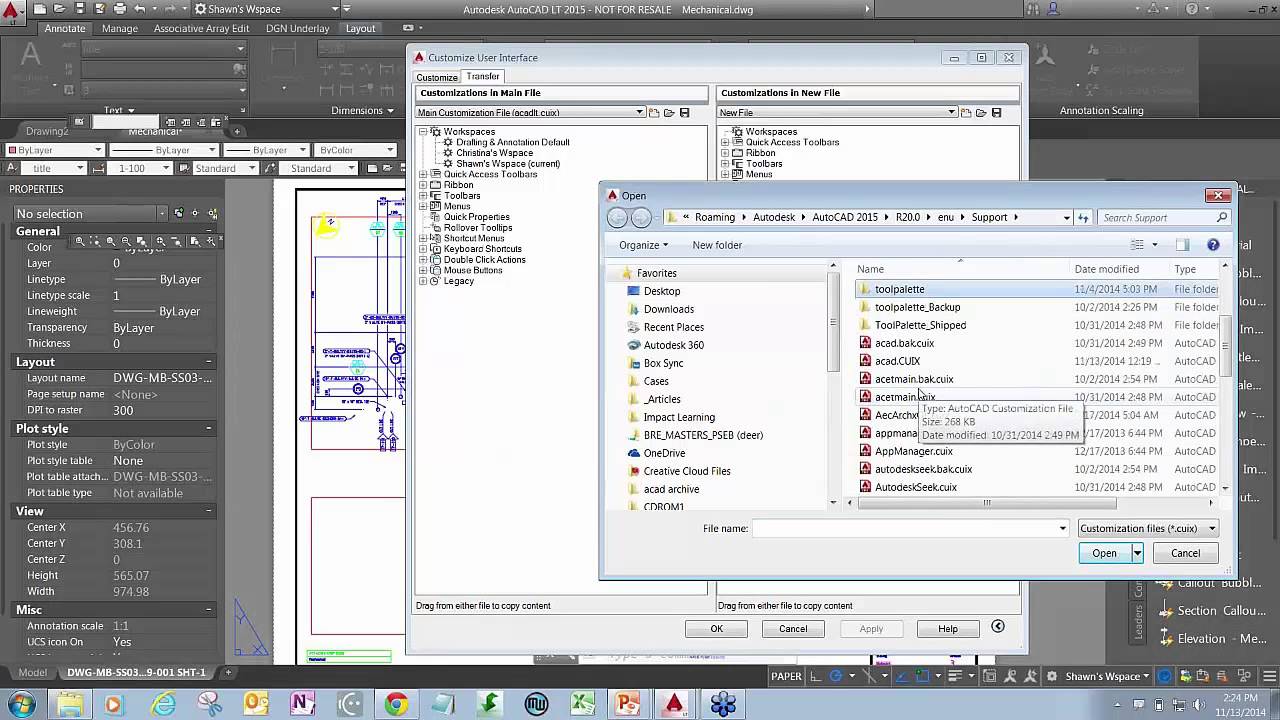Switch to Drawing2 document tab
1280x720 pixels.
[x=47, y=131]
